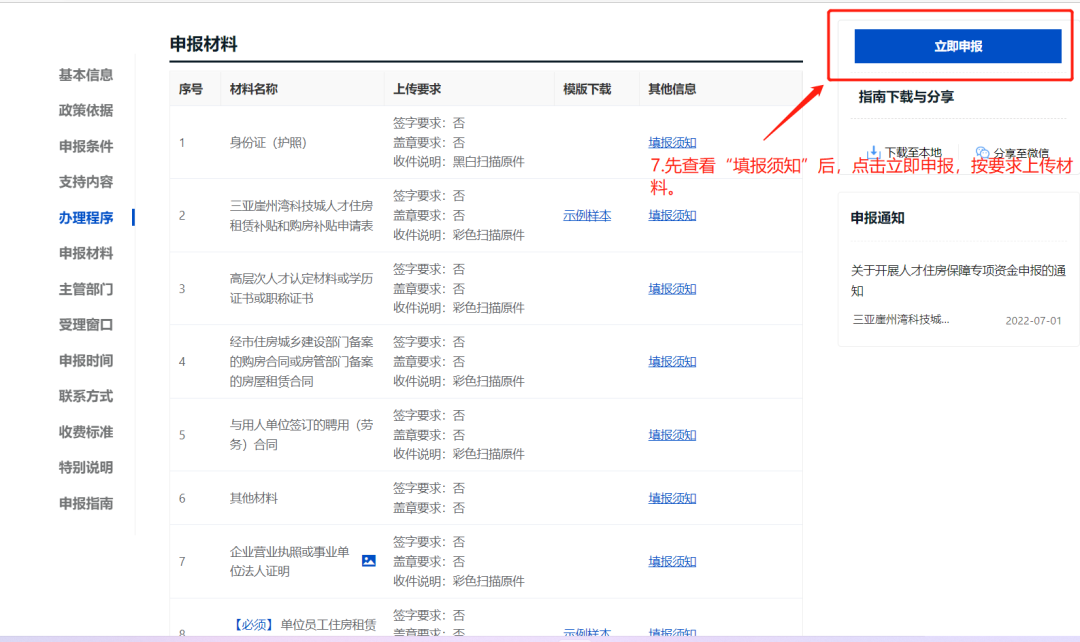Open 填报须知 for 企业营业执照 row
The image size is (1080, 642).
pyautogui.click(x=672, y=561)
